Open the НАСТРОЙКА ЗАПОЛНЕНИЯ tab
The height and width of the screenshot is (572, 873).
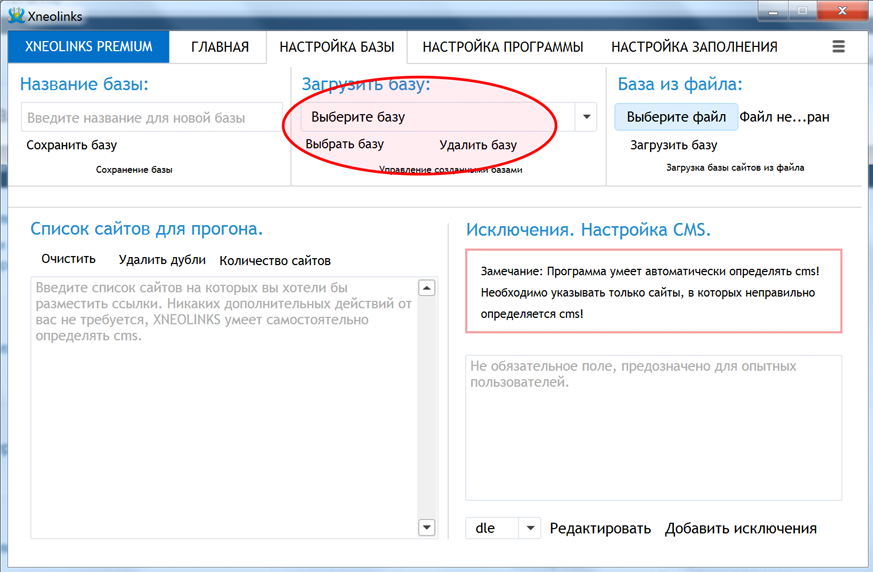pos(694,47)
